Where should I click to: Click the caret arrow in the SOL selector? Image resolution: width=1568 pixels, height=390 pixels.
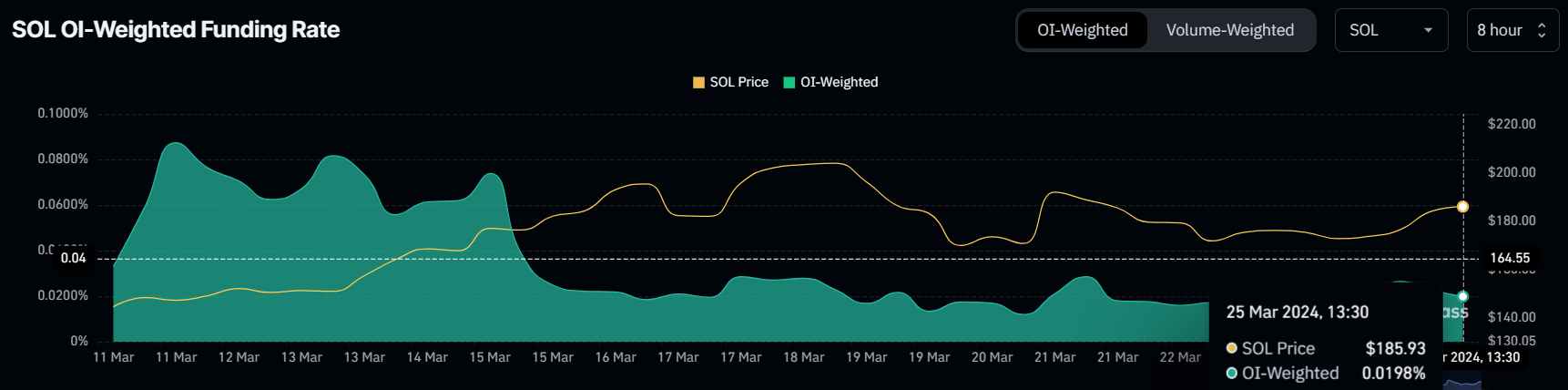click(x=1428, y=30)
